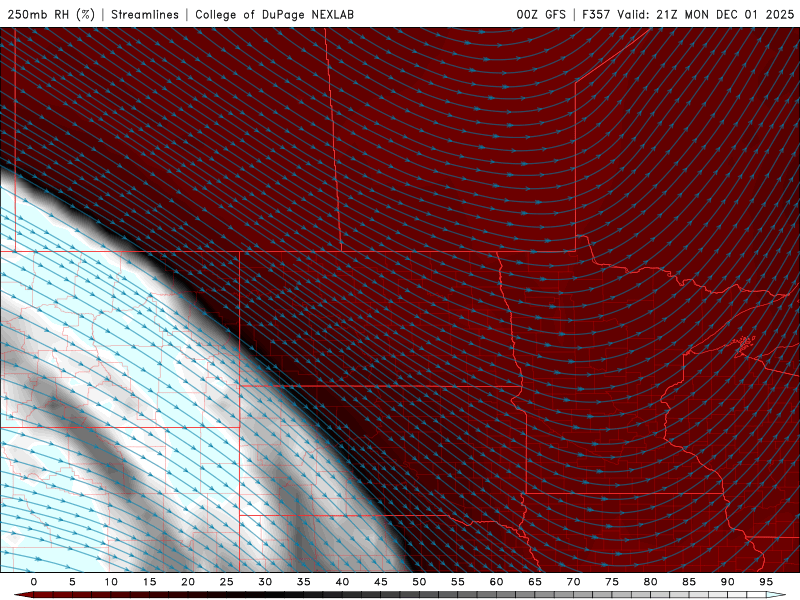Click the colorbar label '5'
The width and height of the screenshot is (800, 600).
point(72,582)
